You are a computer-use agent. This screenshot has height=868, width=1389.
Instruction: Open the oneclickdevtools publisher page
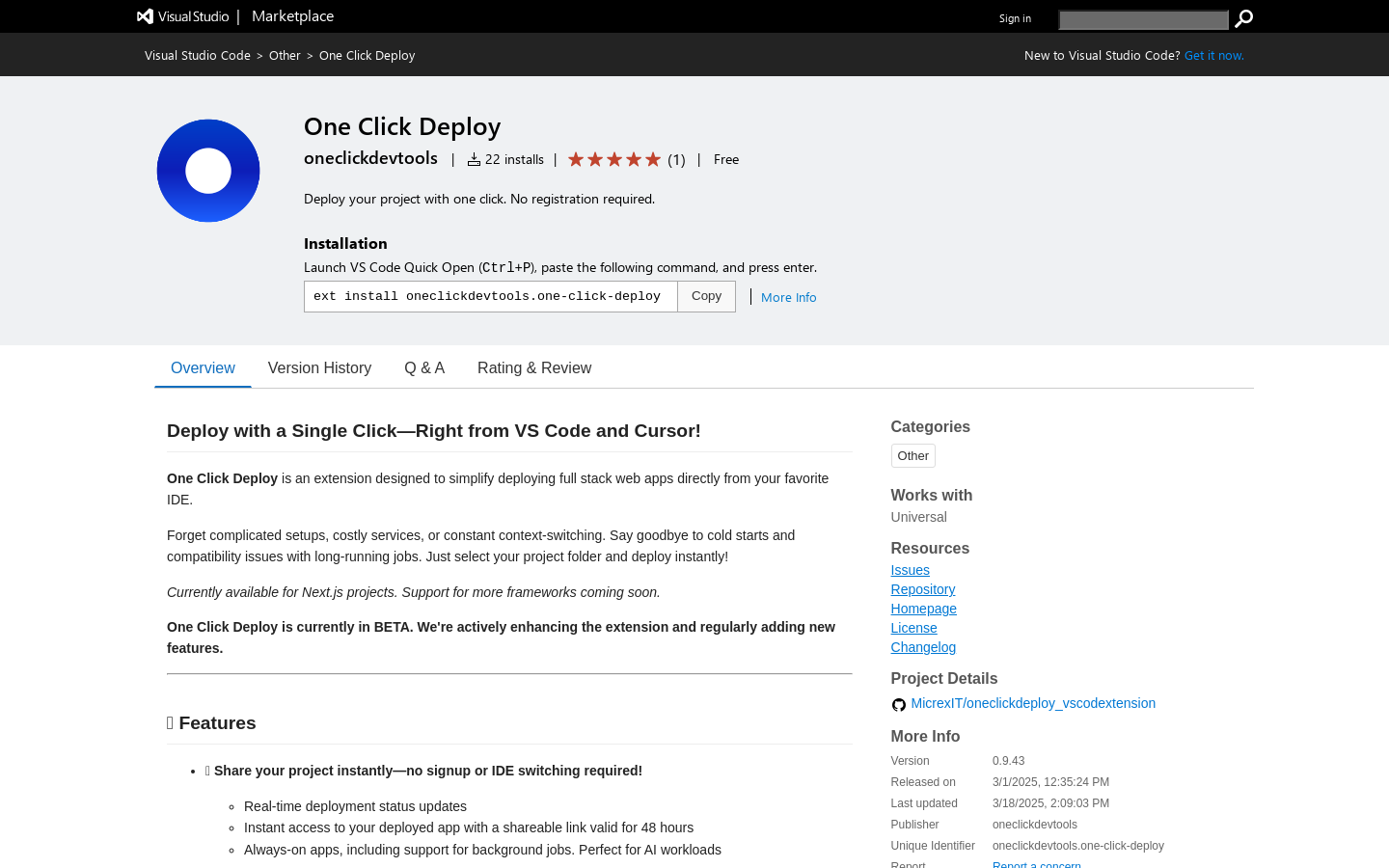(370, 158)
